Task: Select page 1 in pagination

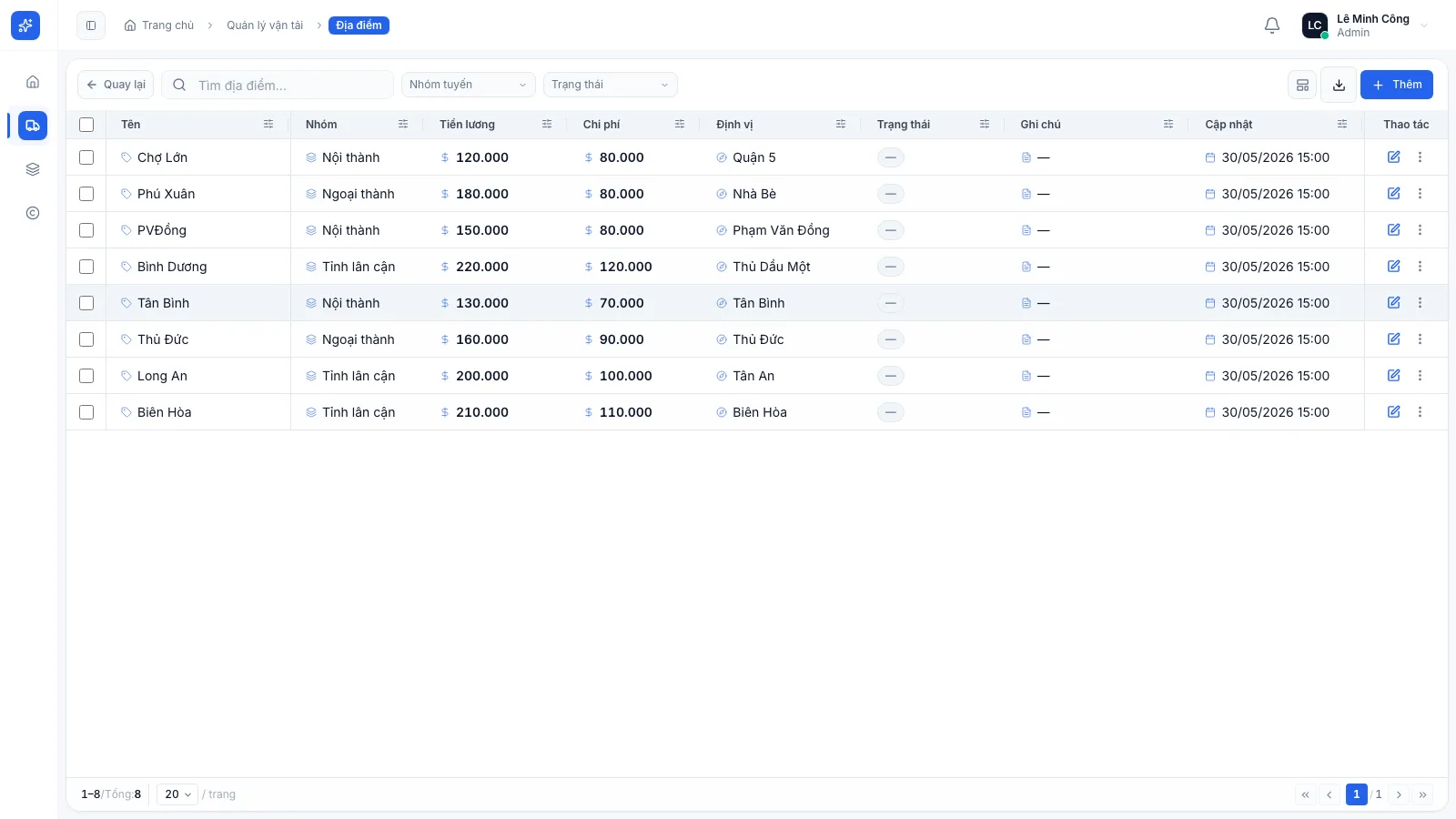Action: [x=1356, y=794]
